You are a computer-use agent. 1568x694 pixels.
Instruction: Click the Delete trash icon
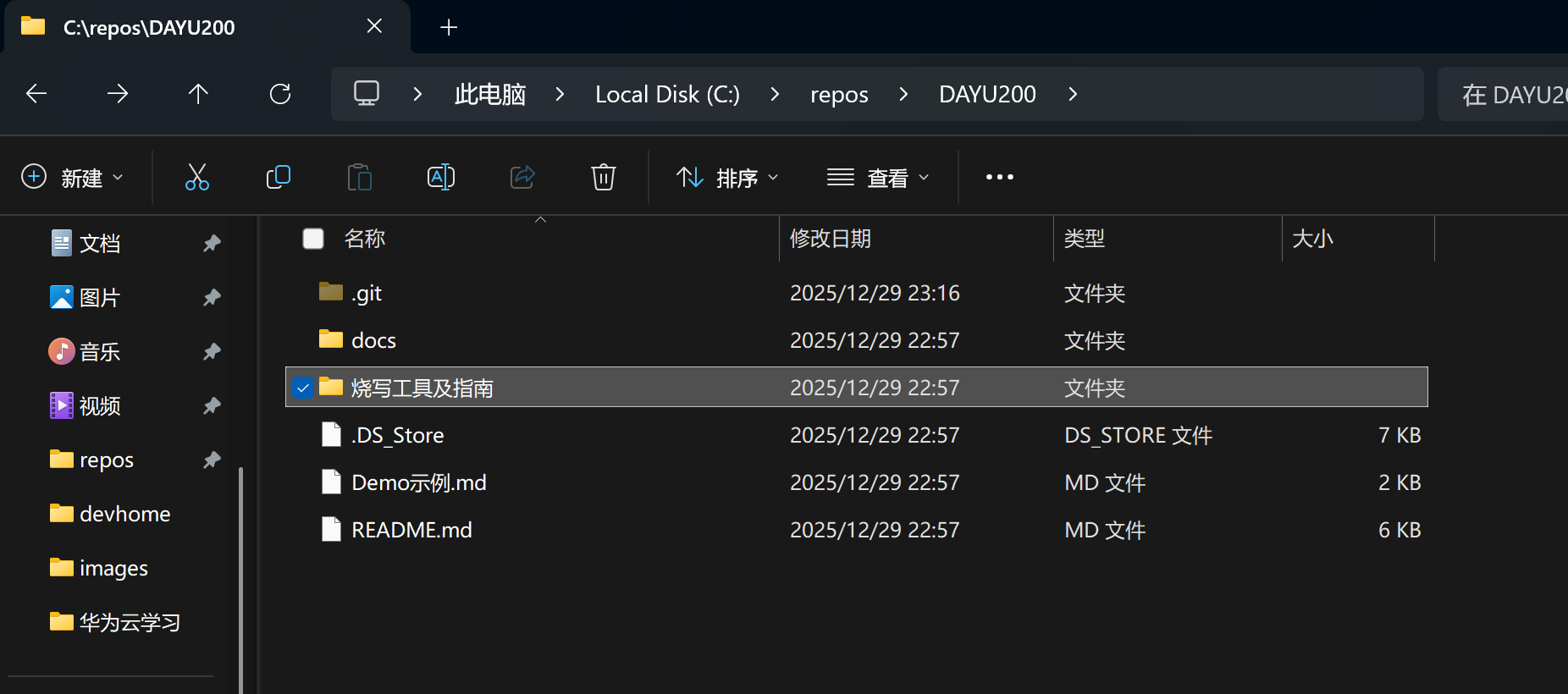click(604, 177)
